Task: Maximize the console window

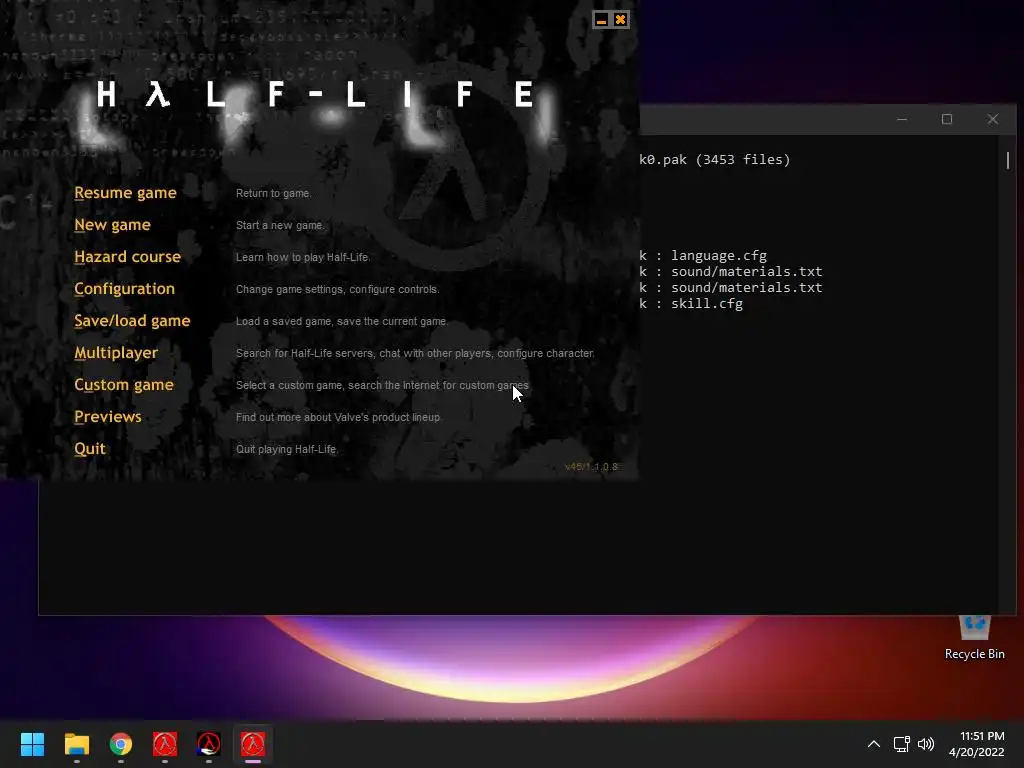Action: (947, 120)
